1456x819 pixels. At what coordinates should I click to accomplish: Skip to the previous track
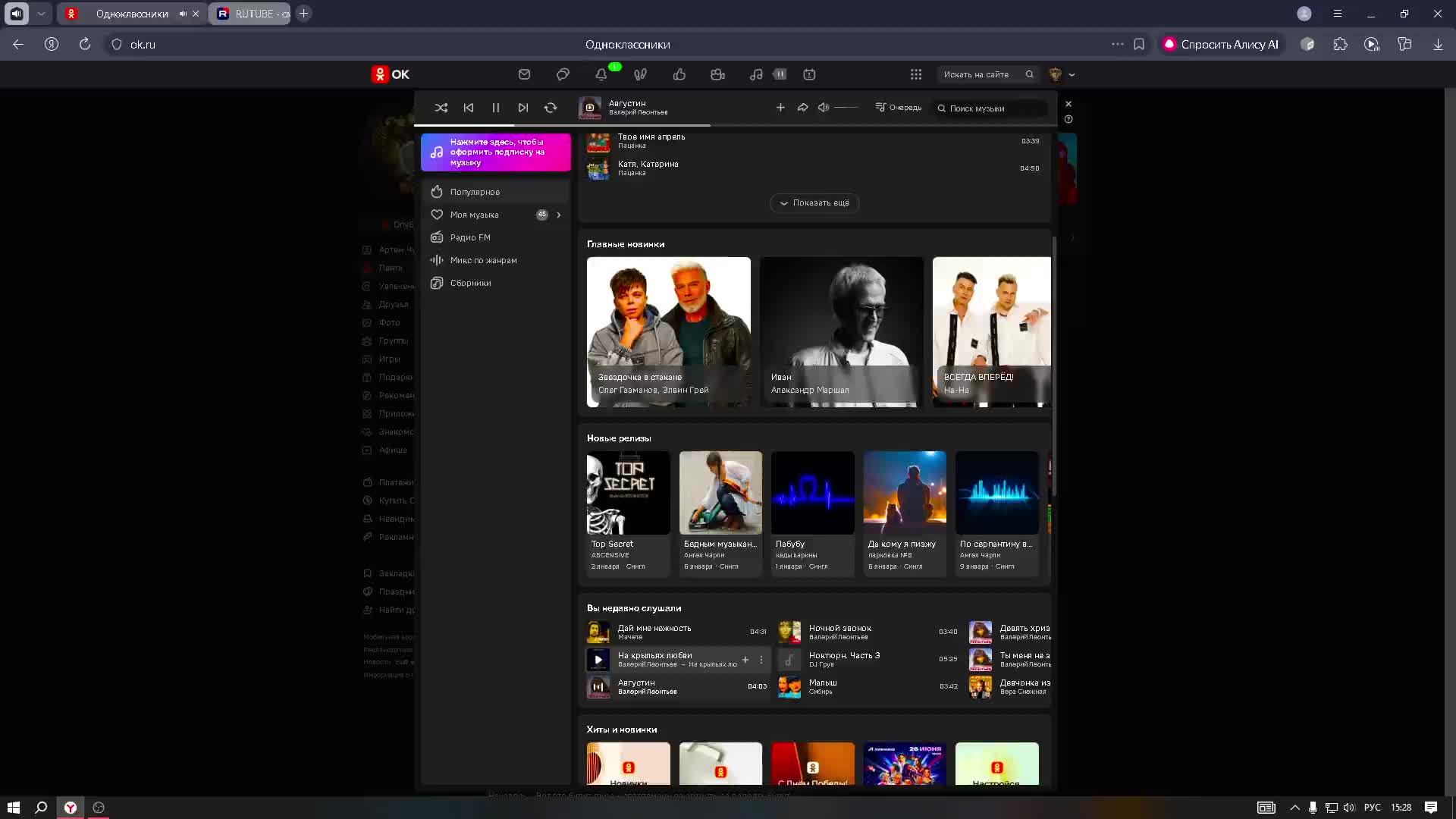point(469,108)
